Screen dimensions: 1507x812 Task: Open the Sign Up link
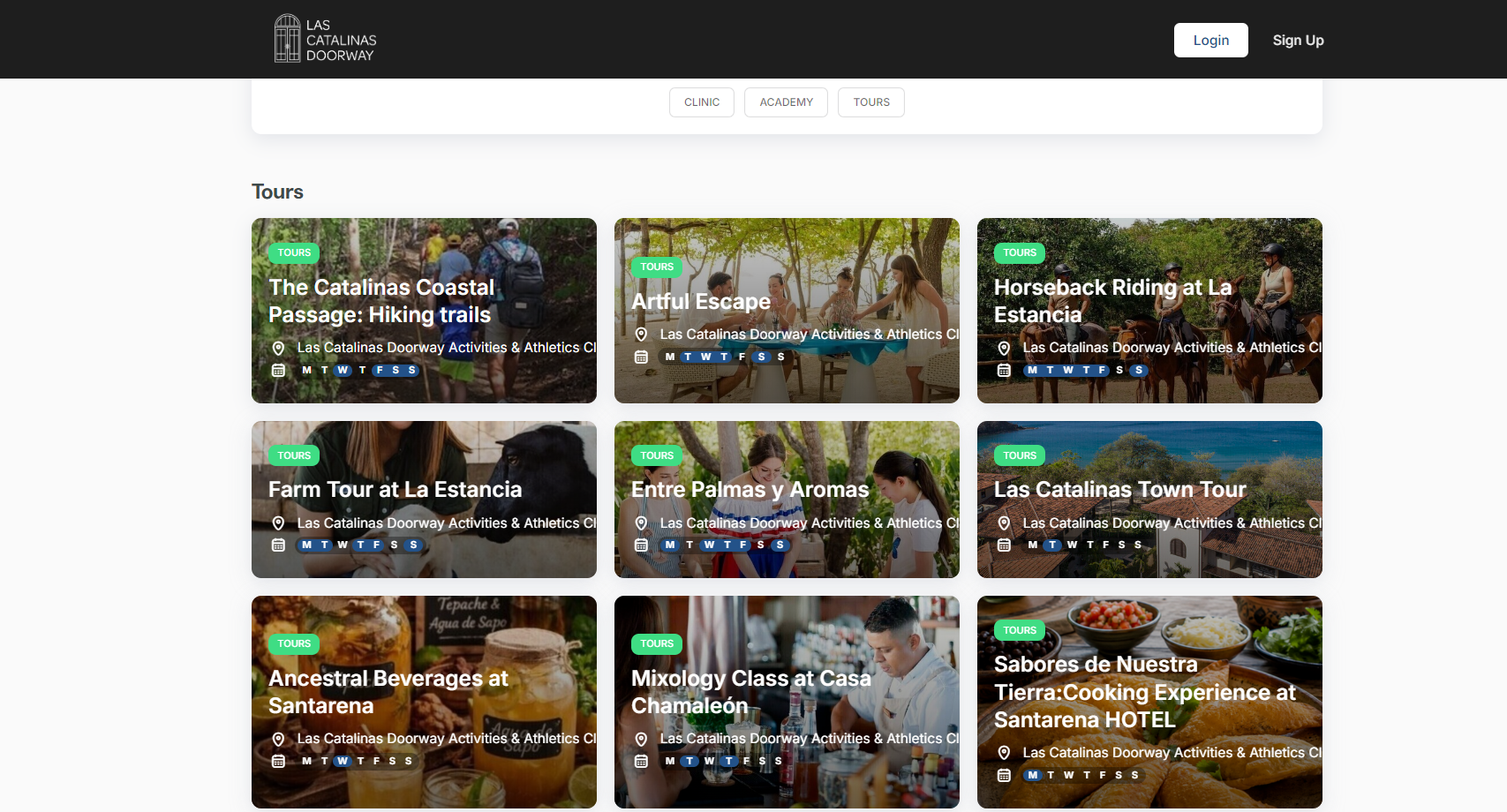pos(1298,41)
